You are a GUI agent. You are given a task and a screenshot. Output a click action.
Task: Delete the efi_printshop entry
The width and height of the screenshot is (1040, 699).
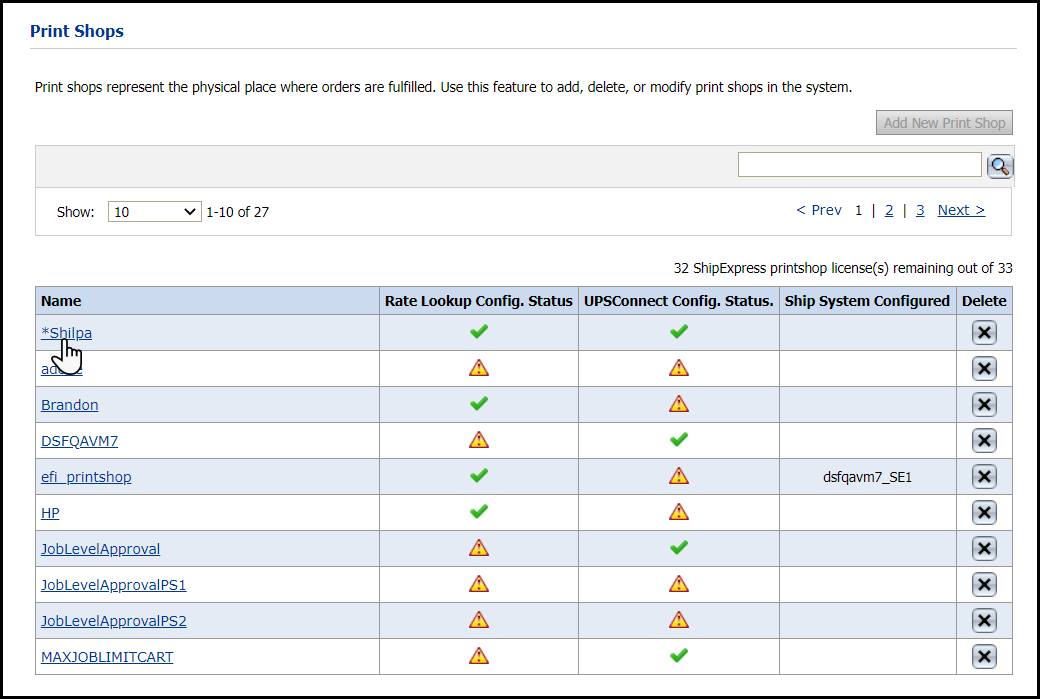coord(984,477)
